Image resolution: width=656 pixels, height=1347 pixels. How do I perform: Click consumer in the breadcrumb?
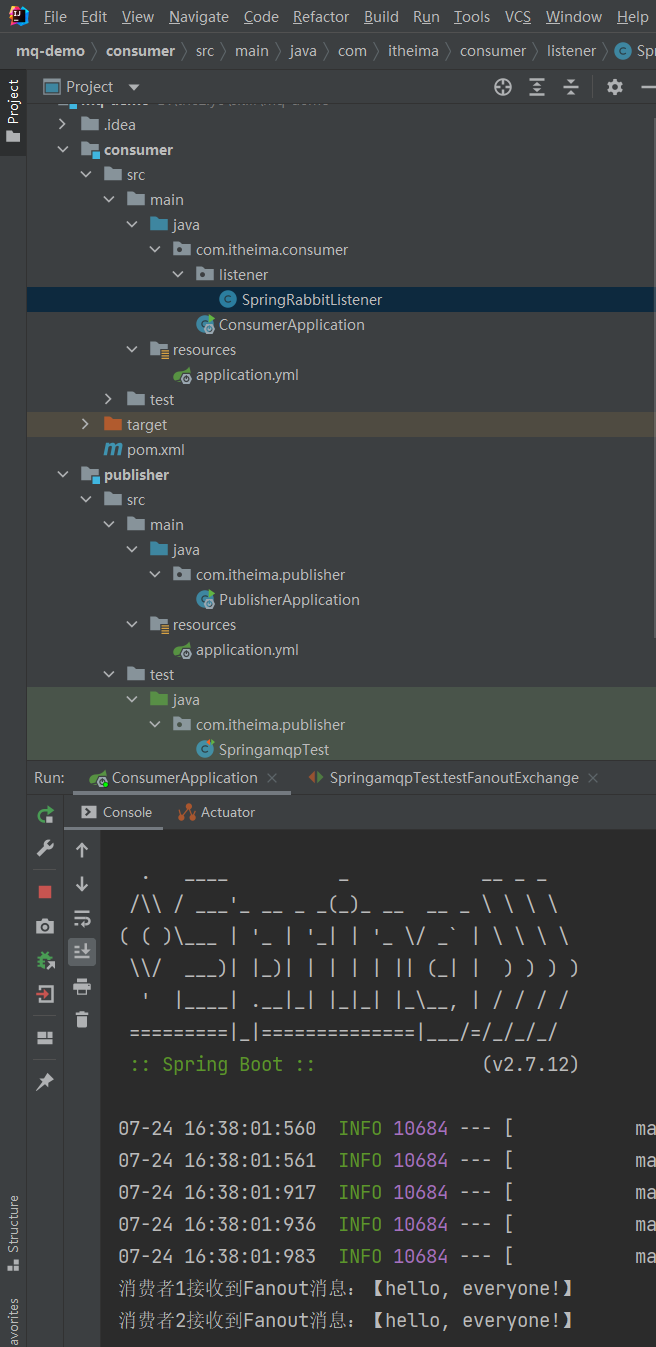(139, 50)
